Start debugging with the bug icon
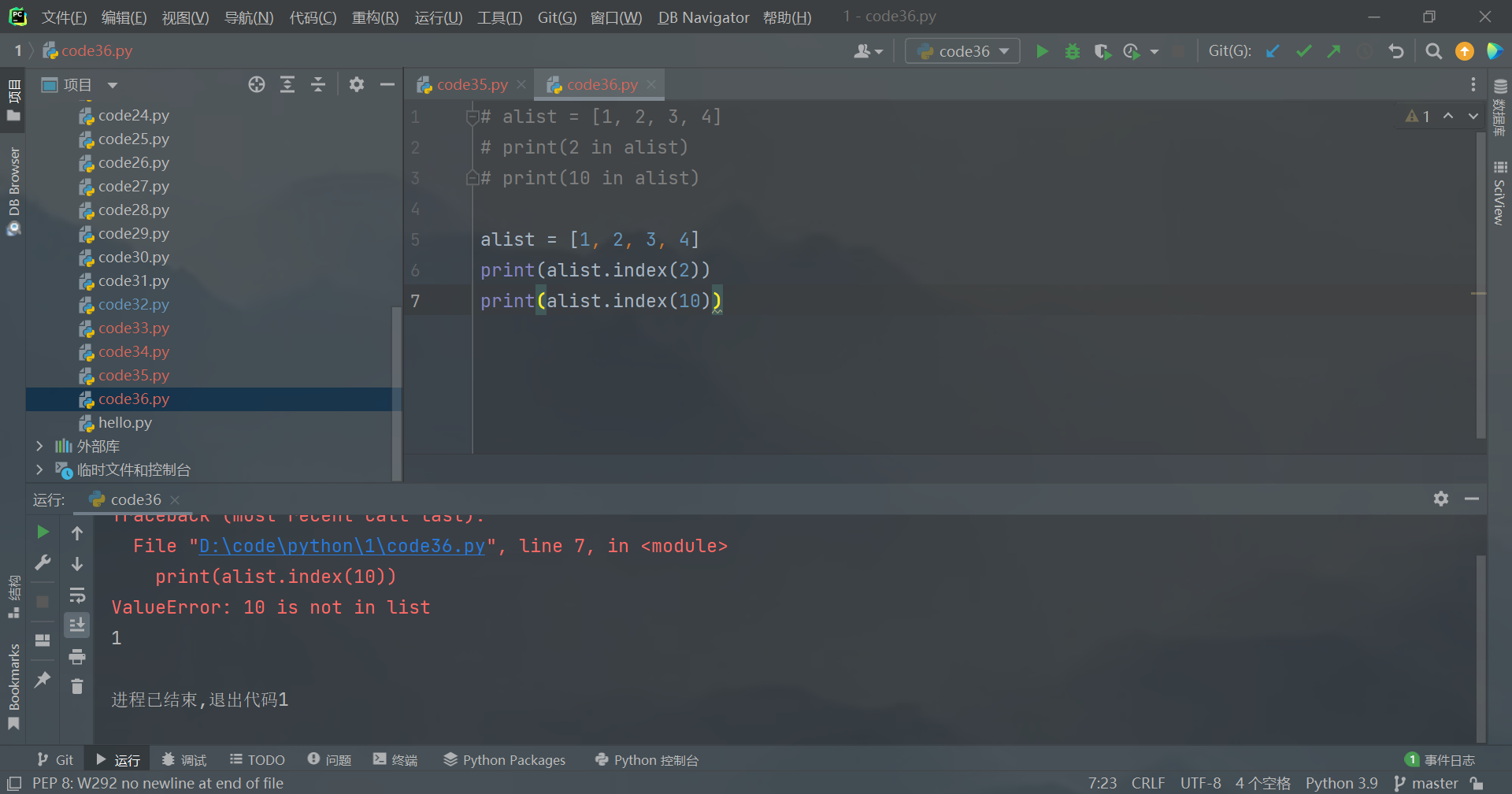1512x794 pixels. click(x=1073, y=51)
